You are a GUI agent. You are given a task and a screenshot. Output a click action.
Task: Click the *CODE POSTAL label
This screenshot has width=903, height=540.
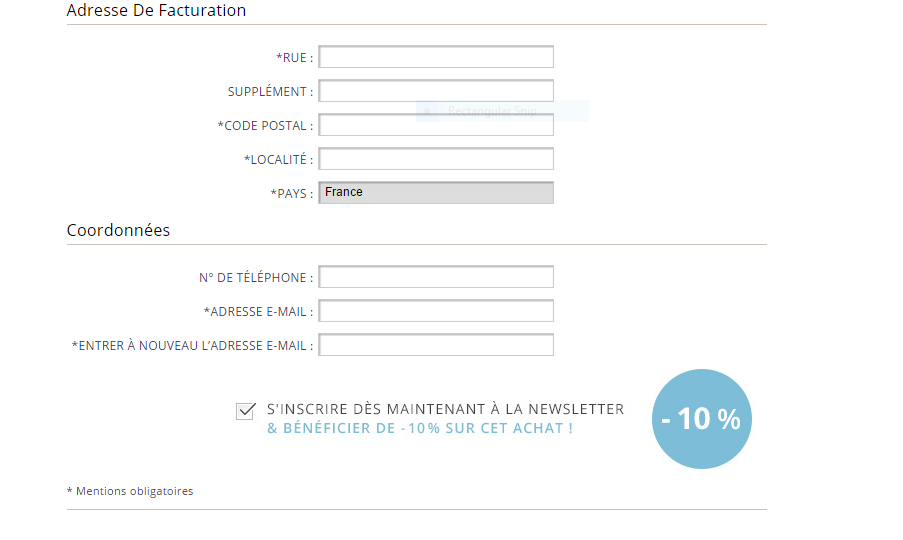coord(265,126)
